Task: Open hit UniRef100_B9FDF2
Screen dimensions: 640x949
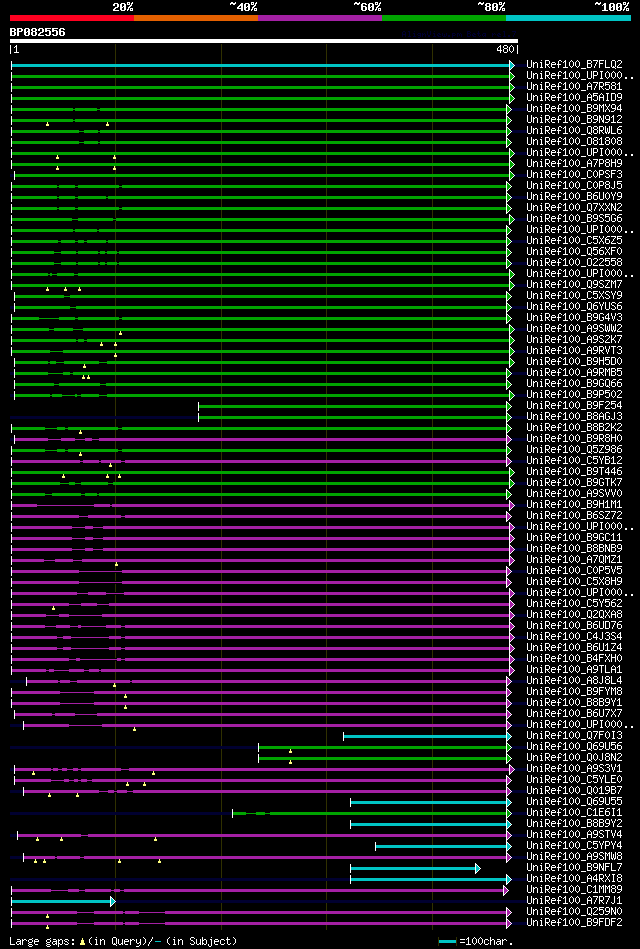Action: click(x=574, y=923)
